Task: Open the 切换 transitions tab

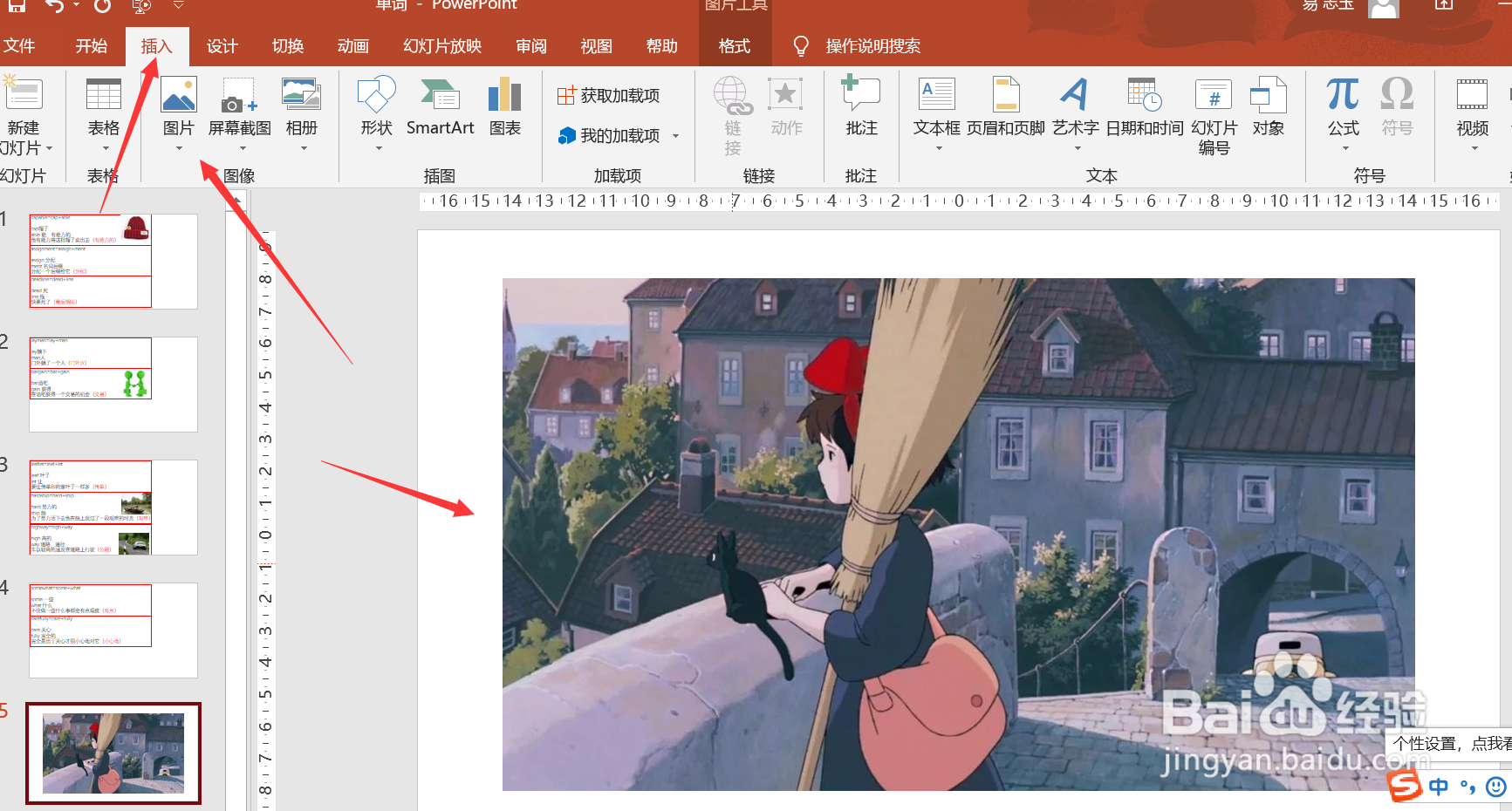Action: (287, 46)
